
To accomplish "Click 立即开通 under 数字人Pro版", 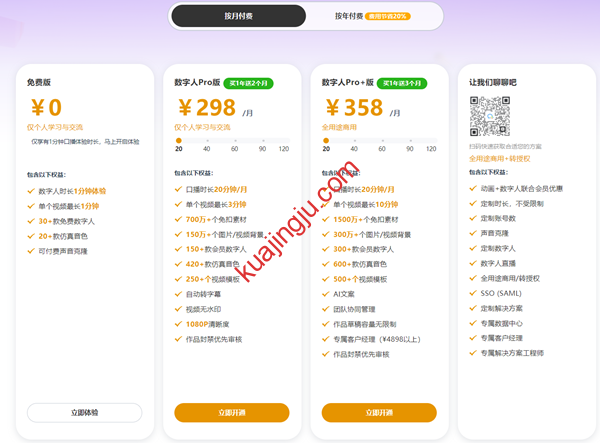I will pyautogui.click(x=232, y=413).
